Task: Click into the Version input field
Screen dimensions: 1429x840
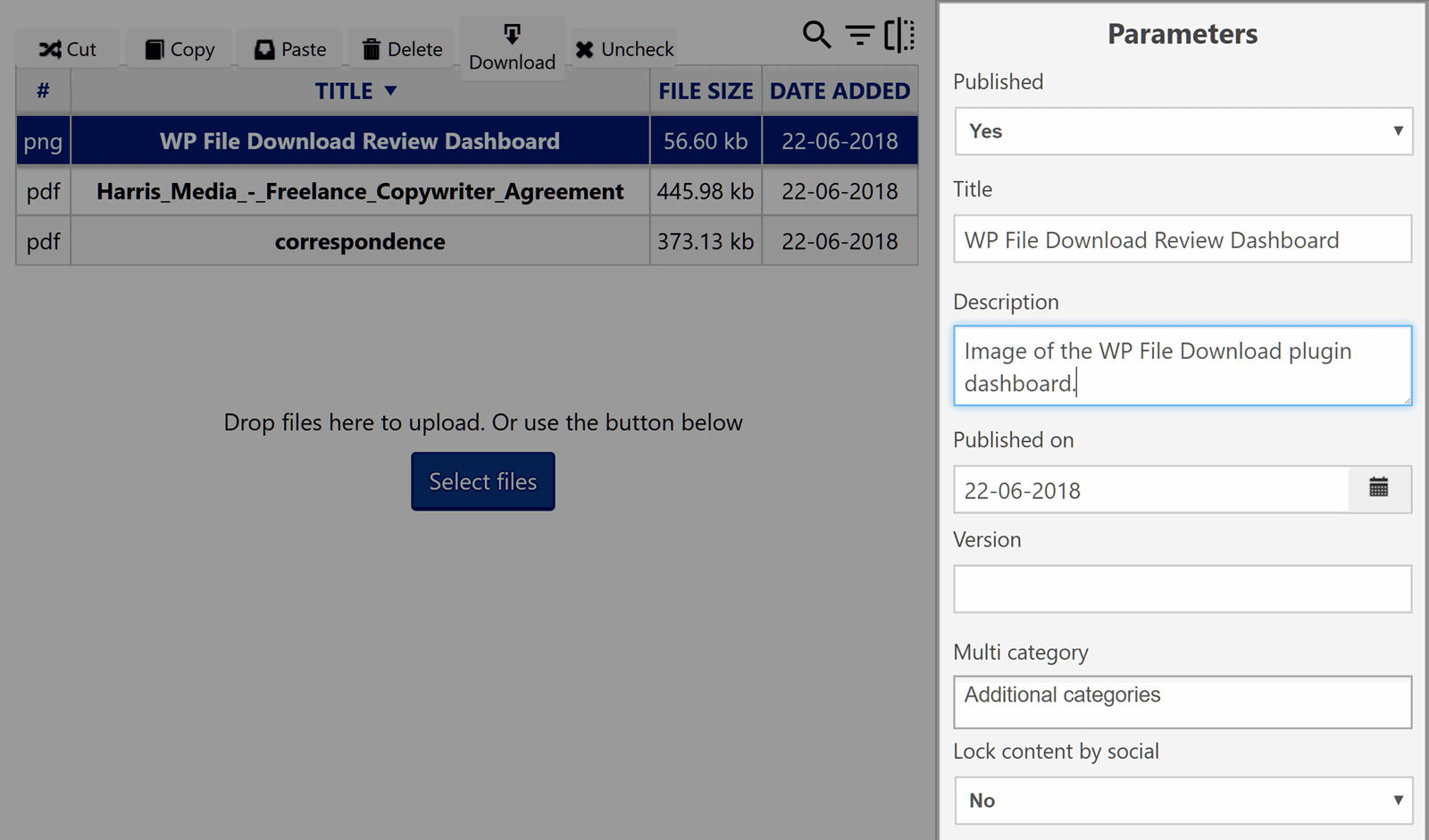Action: point(1182,589)
